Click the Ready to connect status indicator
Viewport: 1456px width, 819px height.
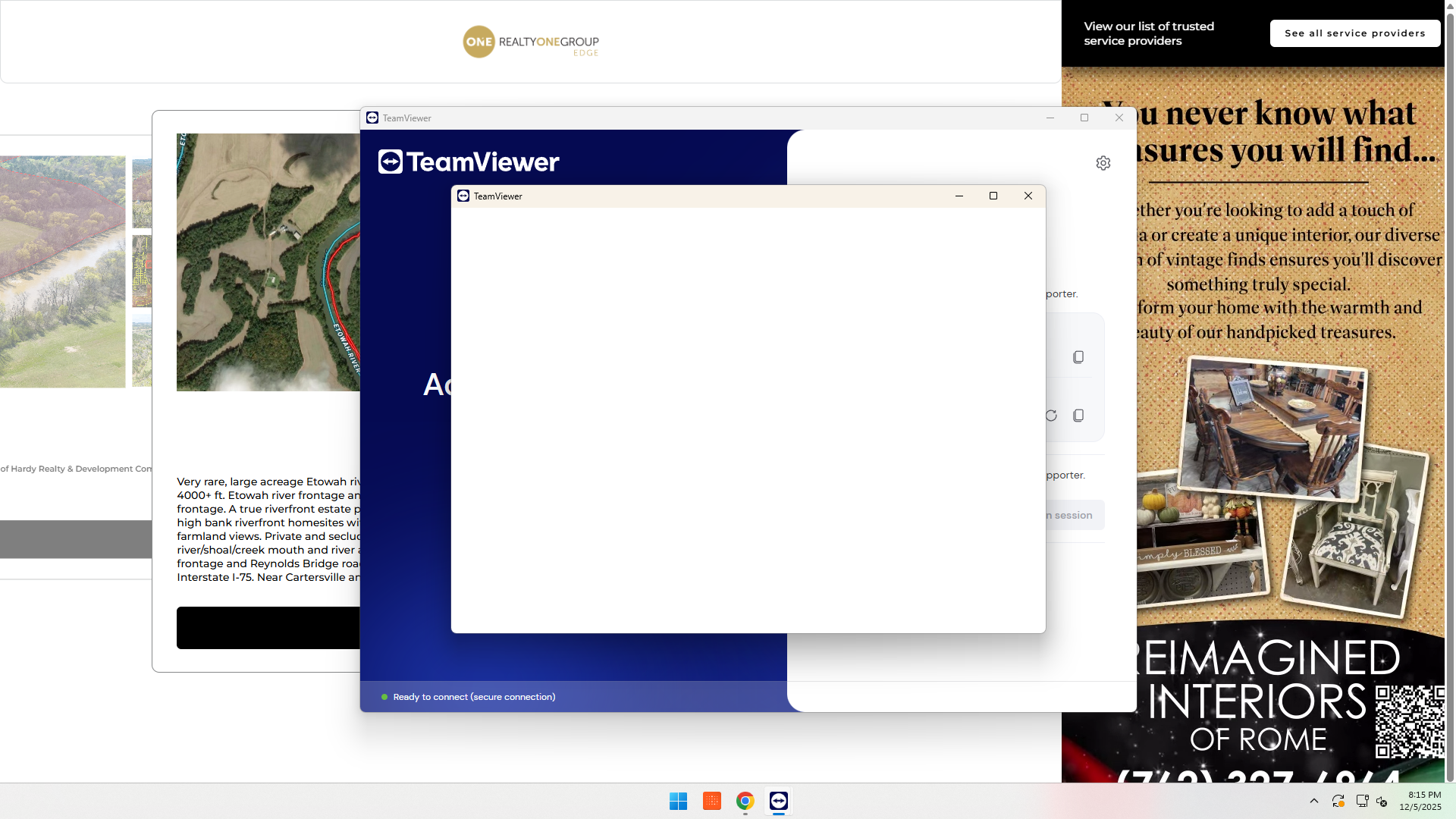coord(469,696)
